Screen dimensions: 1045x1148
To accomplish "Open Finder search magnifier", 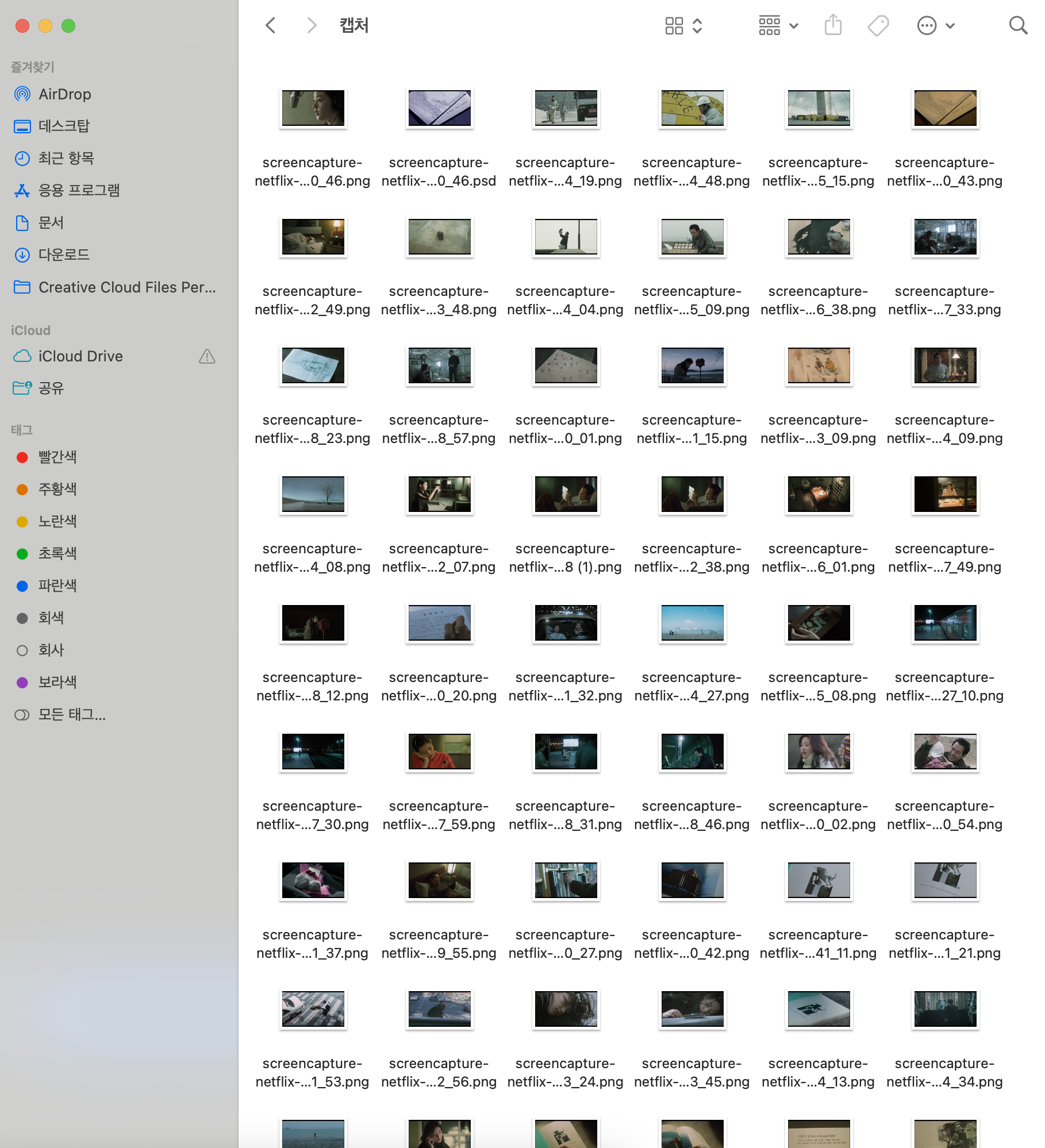I will [1018, 25].
